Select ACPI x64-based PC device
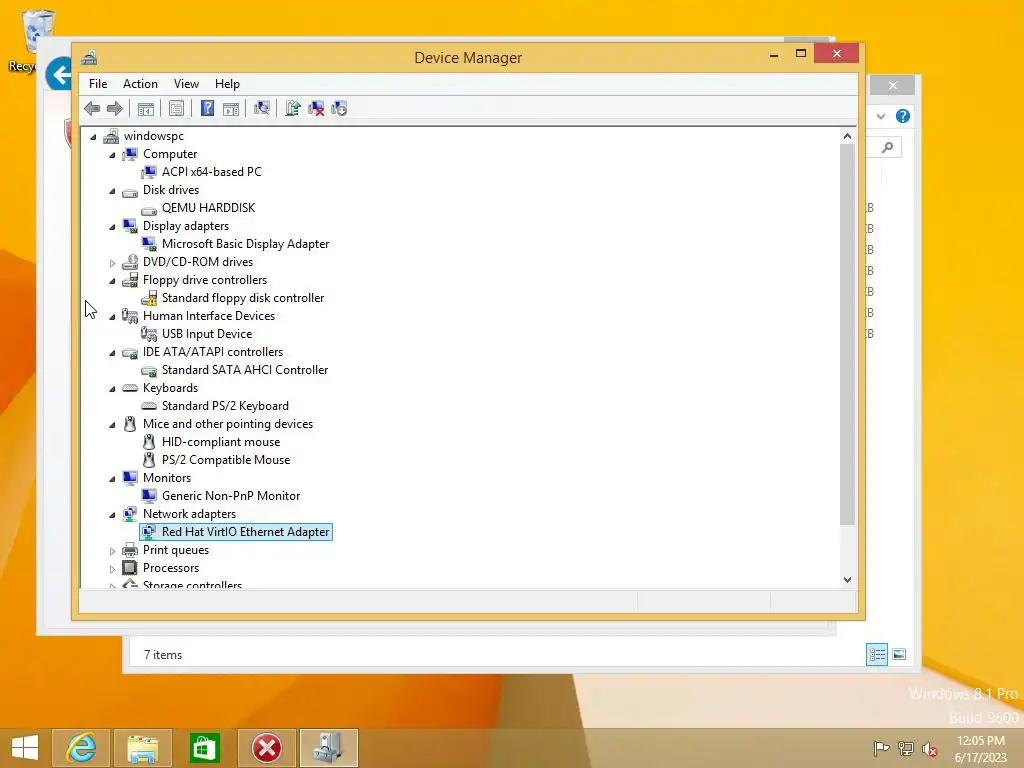The height and width of the screenshot is (768, 1024). pos(212,172)
